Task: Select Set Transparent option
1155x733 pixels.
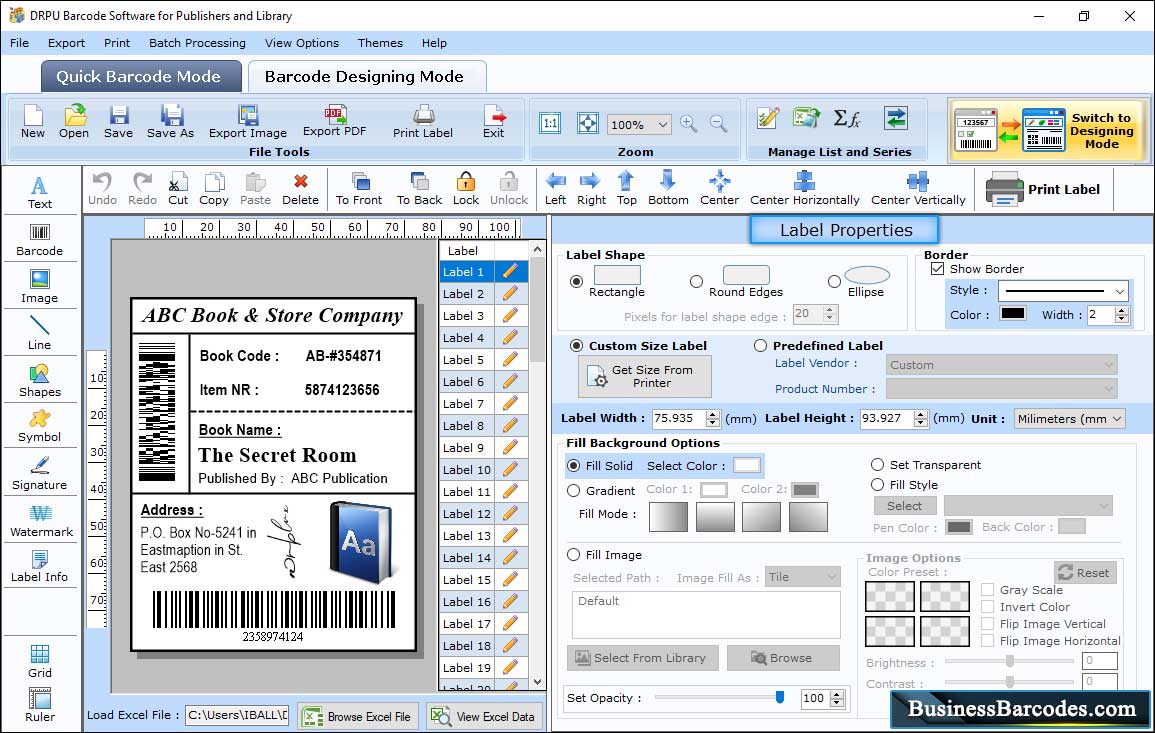Action: point(877,465)
